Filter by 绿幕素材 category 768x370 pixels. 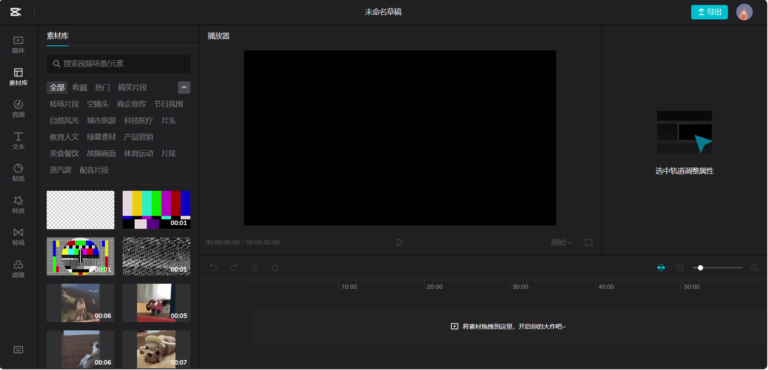tap(101, 137)
